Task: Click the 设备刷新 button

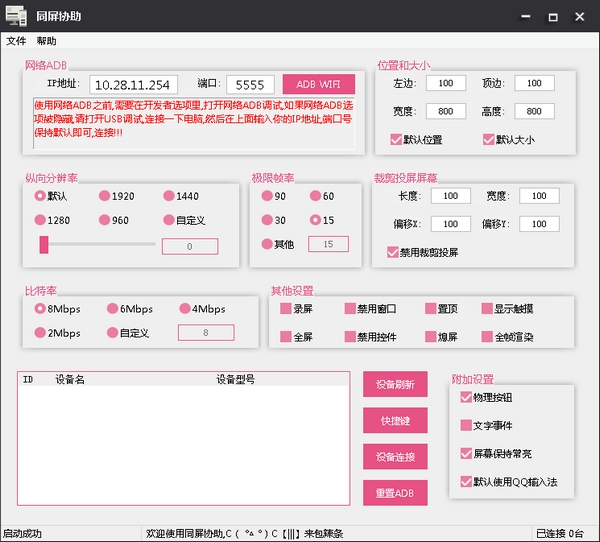Action: pyautogui.click(x=395, y=384)
